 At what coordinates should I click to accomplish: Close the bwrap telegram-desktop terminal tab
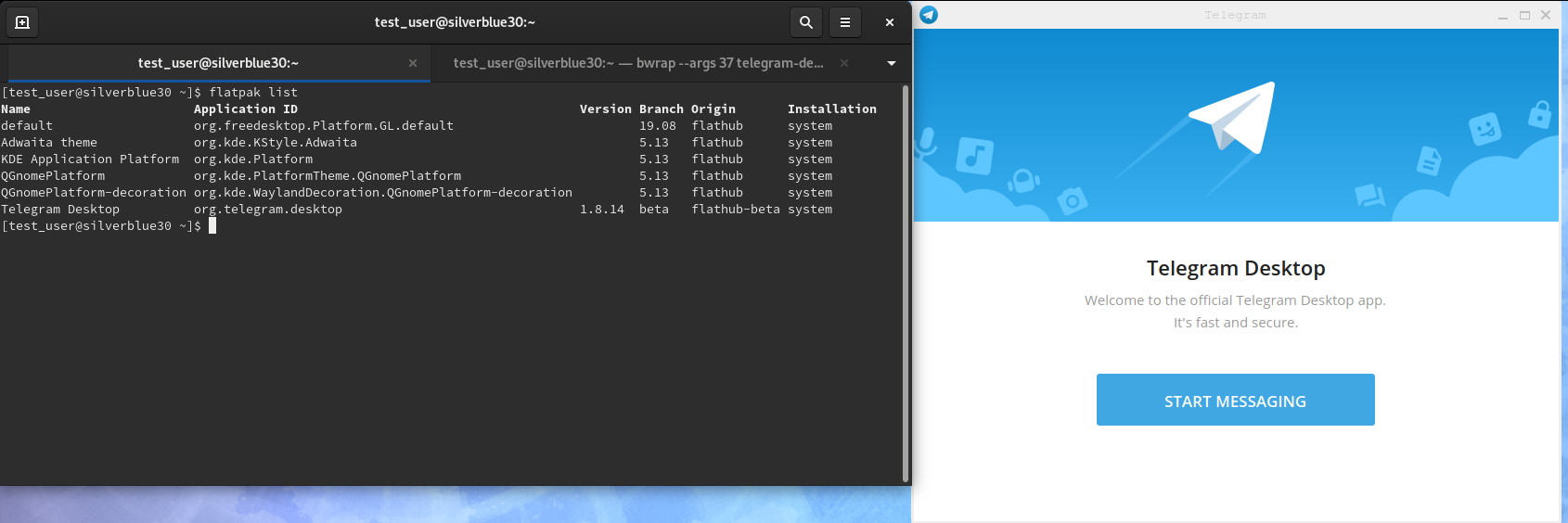click(844, 63)
